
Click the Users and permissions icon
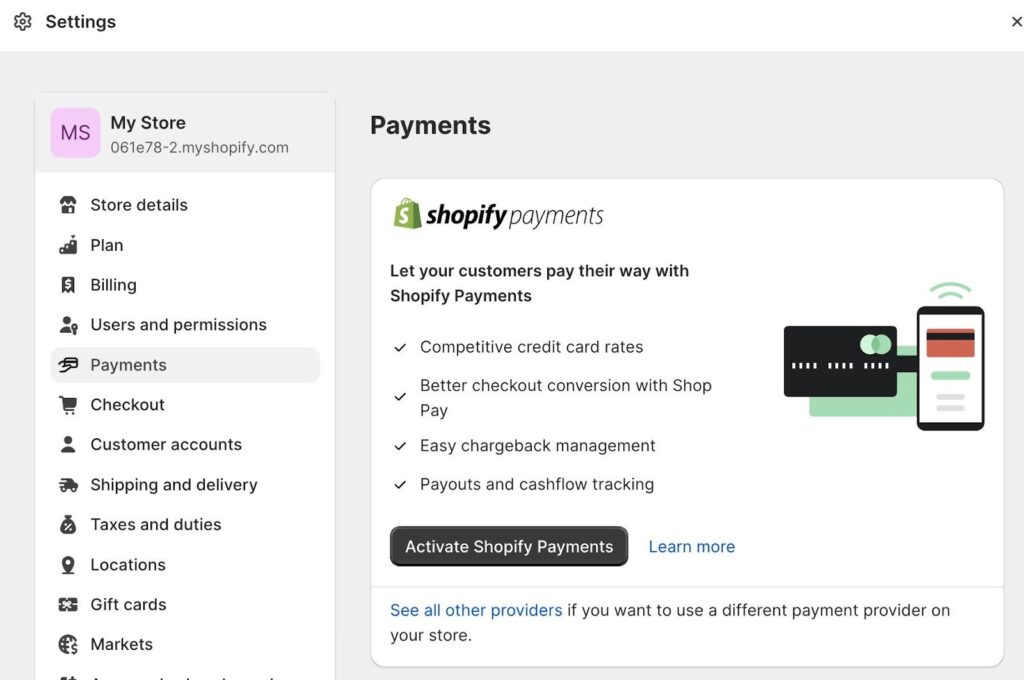(68, 325)
